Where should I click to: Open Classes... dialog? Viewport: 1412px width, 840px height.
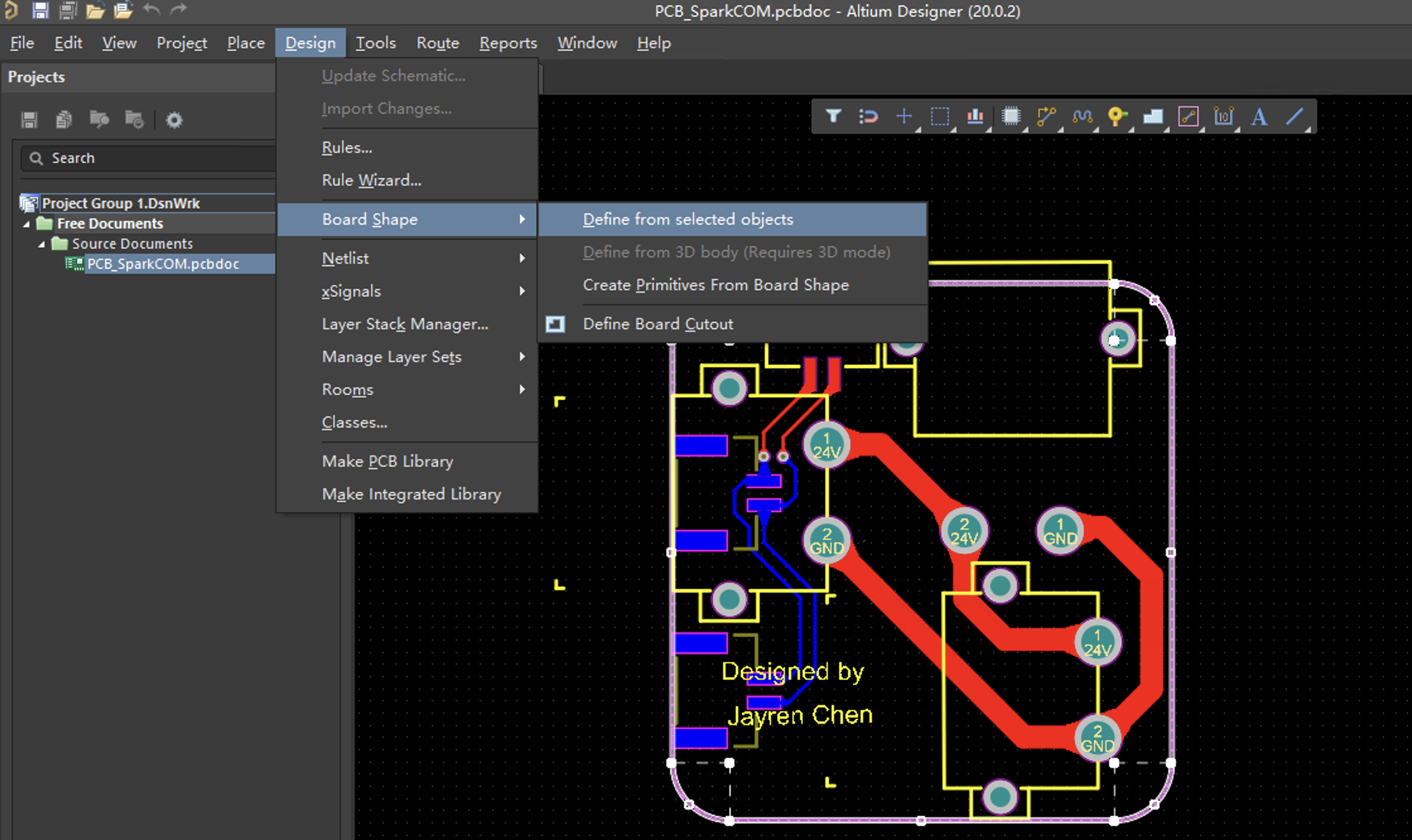[x=408, y=423]
